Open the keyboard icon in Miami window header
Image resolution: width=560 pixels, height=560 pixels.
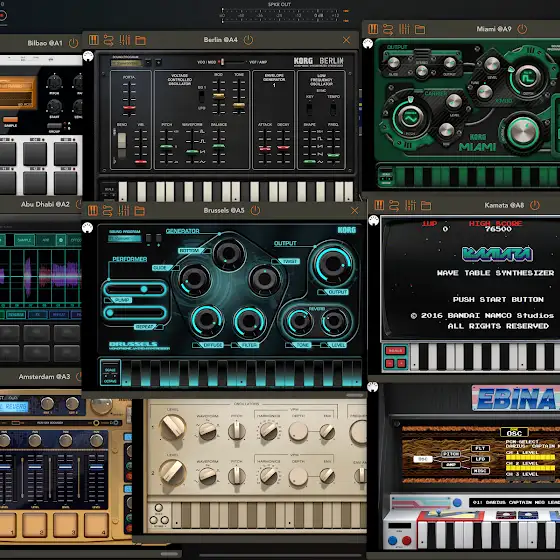(373, 29)
